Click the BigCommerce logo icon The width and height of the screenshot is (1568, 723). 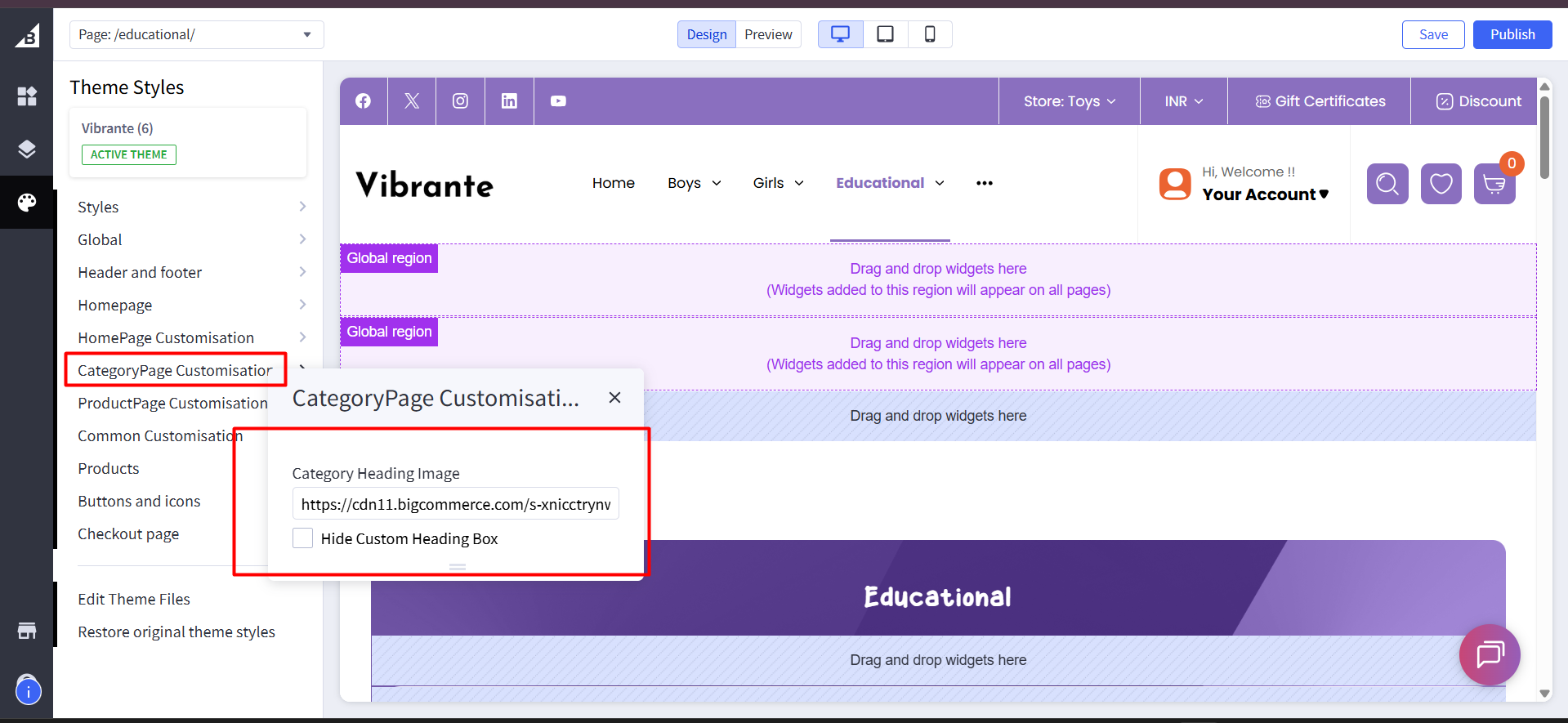click(x=27, y=35)
